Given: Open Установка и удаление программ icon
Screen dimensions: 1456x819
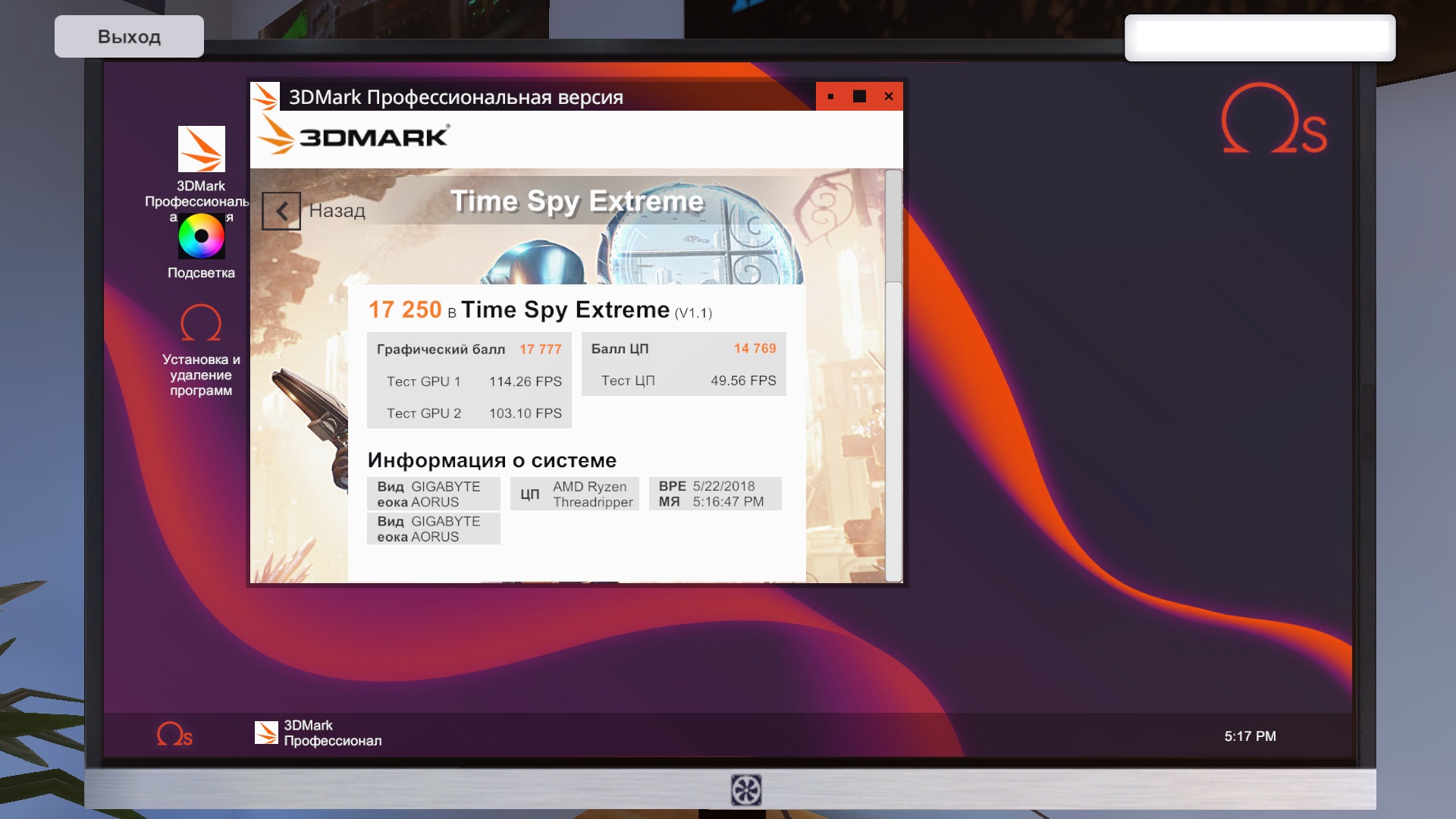Looking at the screenshot, I should click(201, 324).
